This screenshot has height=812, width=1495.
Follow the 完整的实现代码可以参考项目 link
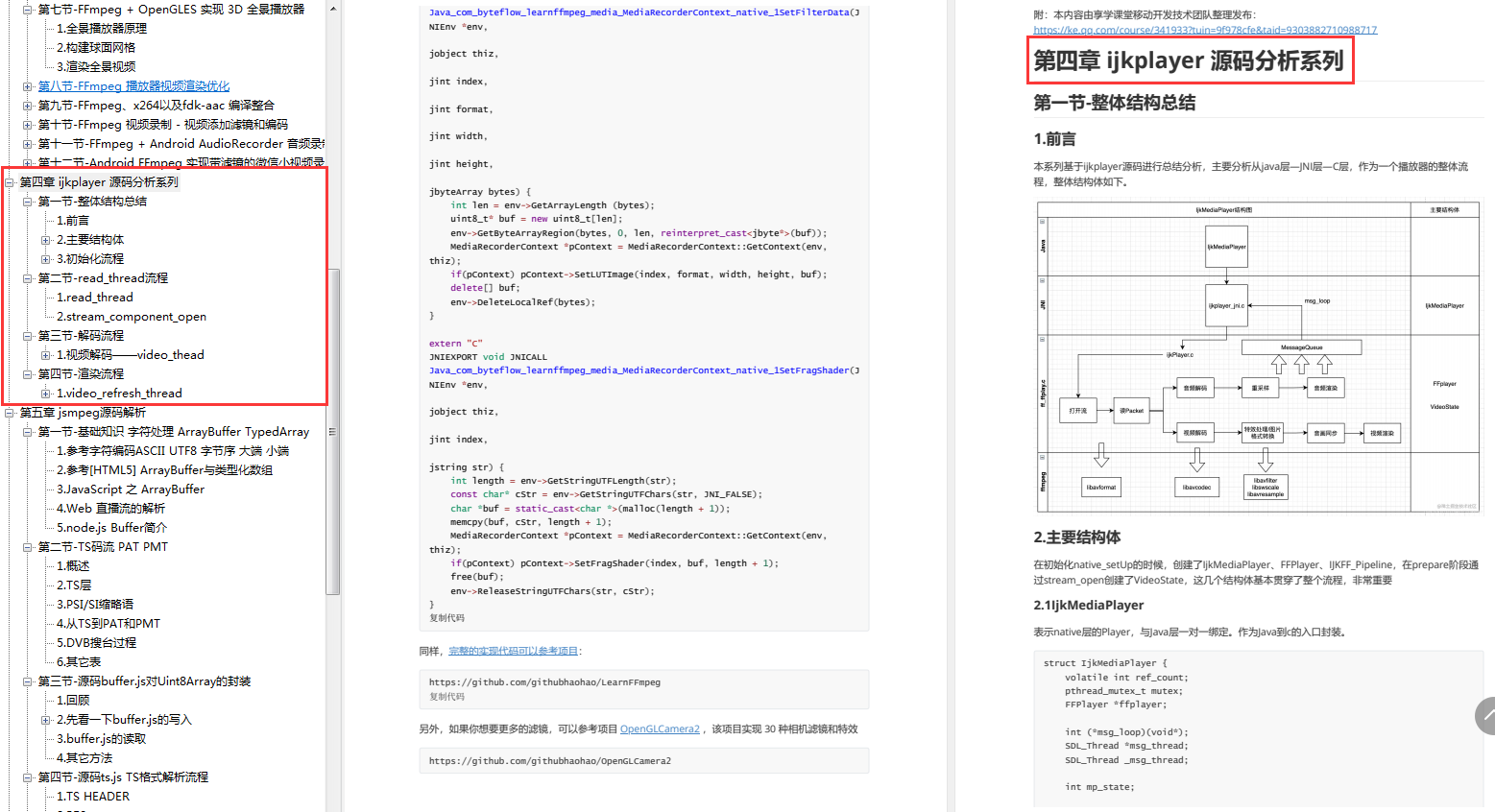[x=514, y=651]
